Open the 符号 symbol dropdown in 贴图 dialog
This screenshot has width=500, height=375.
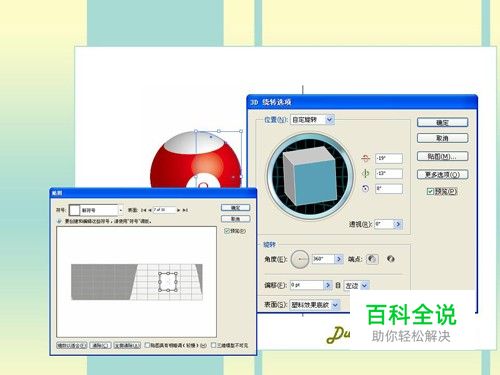click(x=120, y=210)
